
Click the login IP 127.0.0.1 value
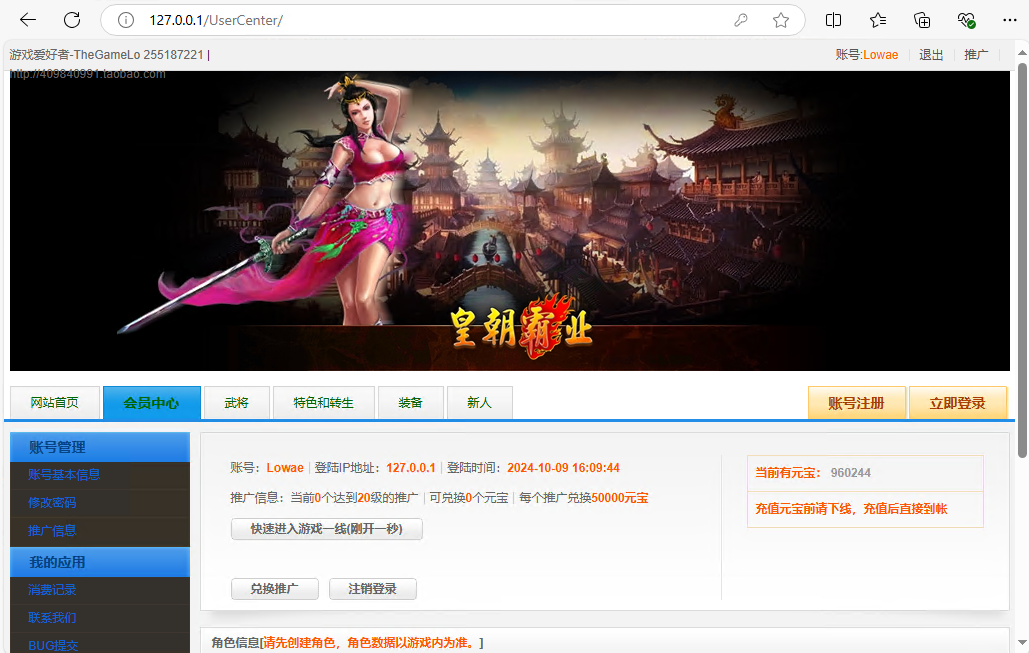pos(411,468)
